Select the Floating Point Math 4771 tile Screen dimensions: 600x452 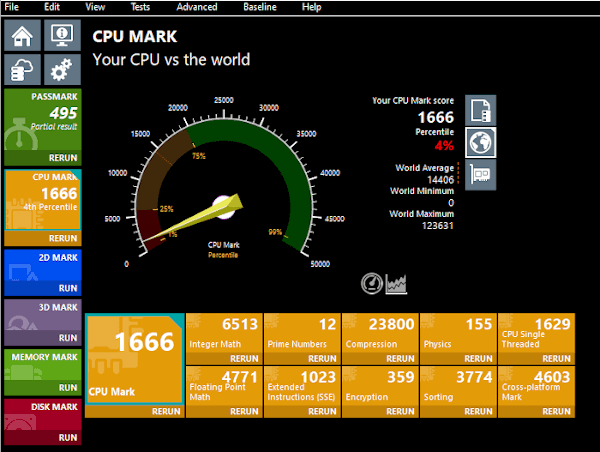coord(224,386)
